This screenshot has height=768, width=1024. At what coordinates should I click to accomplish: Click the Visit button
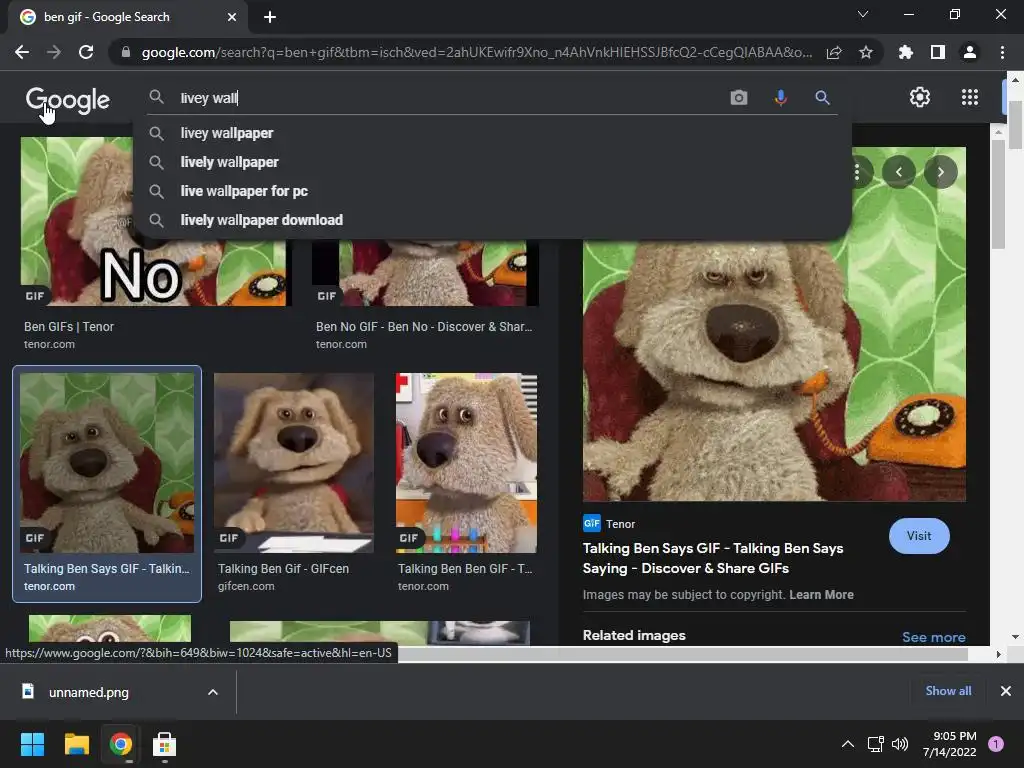[919, 536]
